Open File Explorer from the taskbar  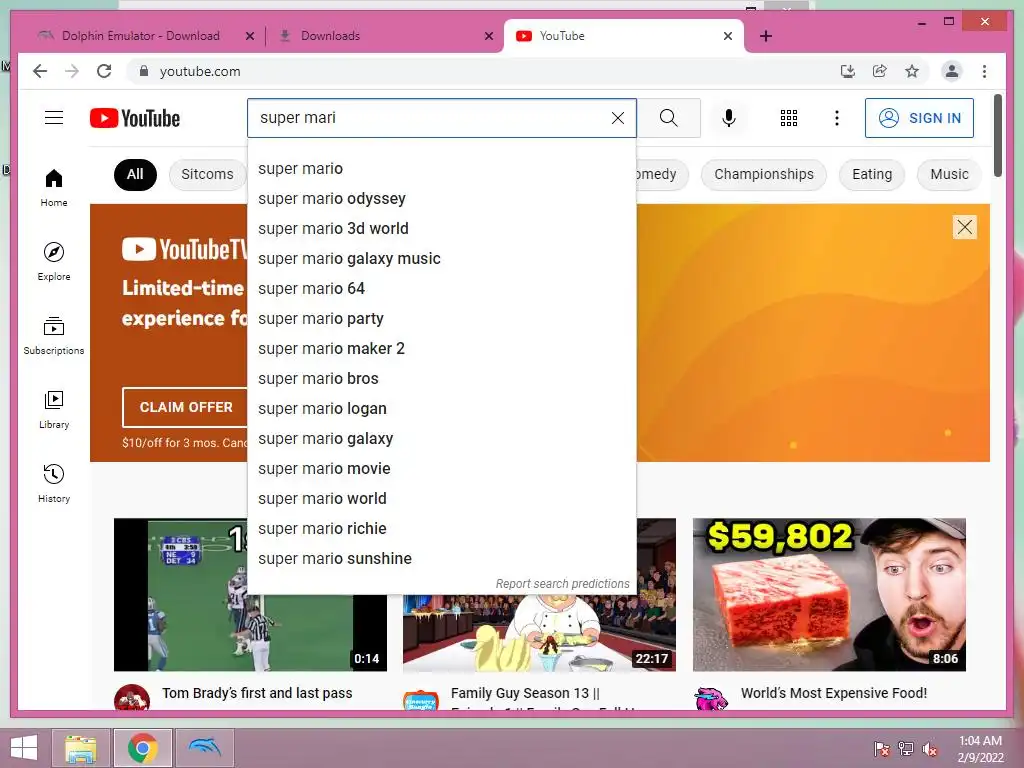[x=81, y=748]
